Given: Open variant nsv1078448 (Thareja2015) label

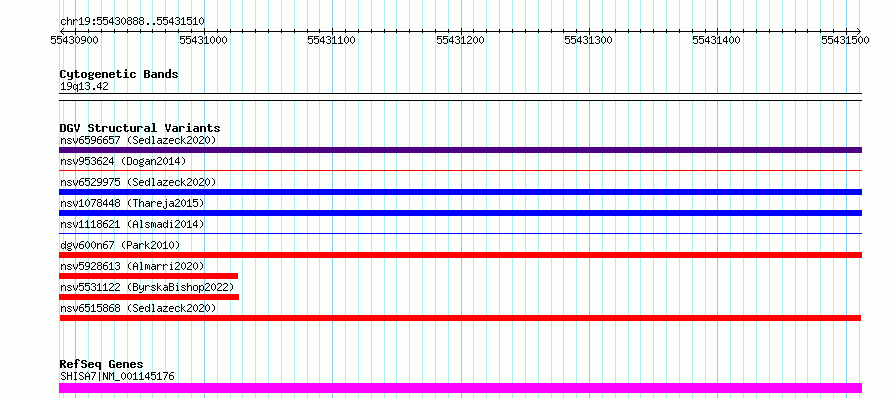Looking at the screenshot, I should coord(132,203).
